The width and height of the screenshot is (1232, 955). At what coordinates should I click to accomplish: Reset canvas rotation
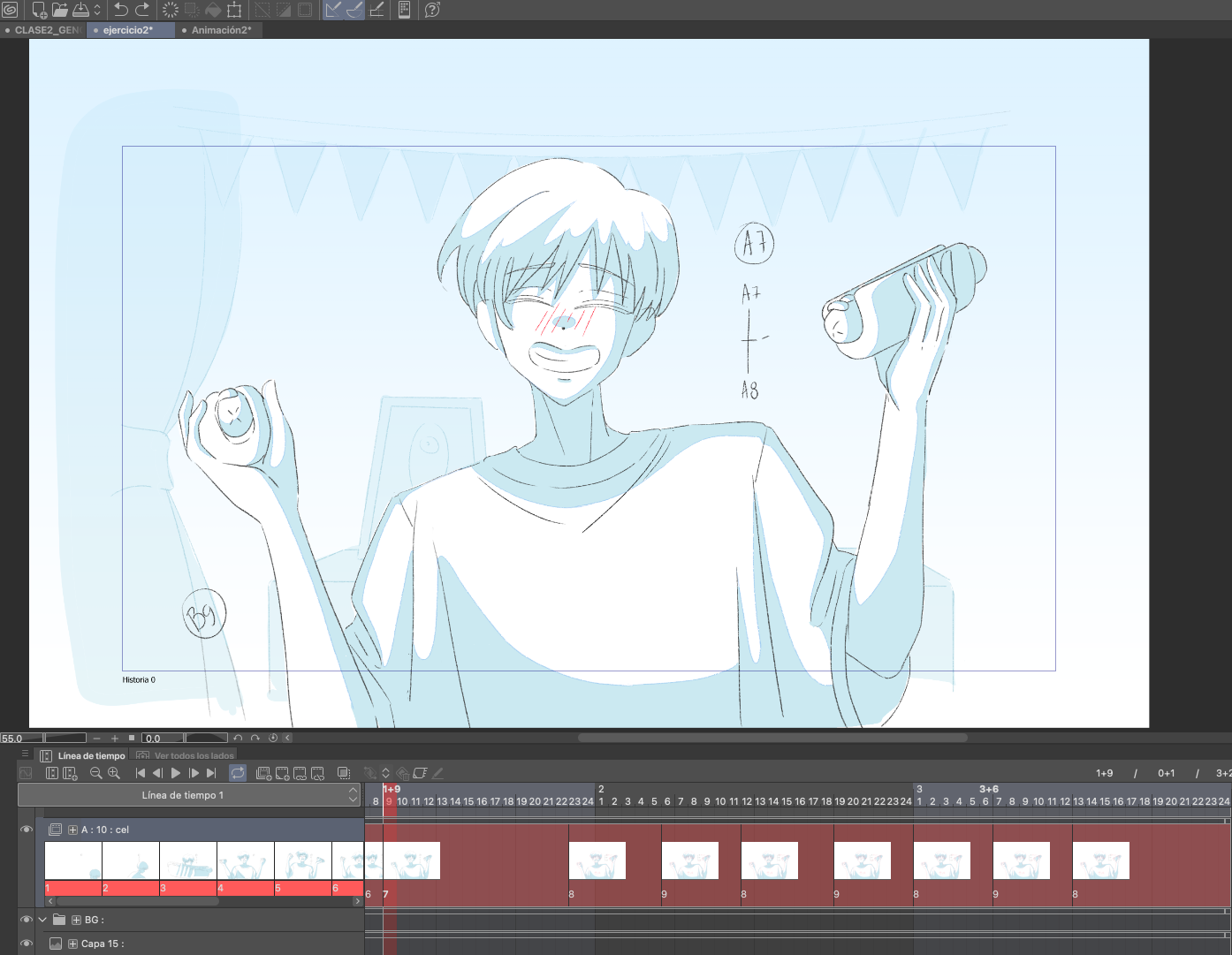coord(273,738)
